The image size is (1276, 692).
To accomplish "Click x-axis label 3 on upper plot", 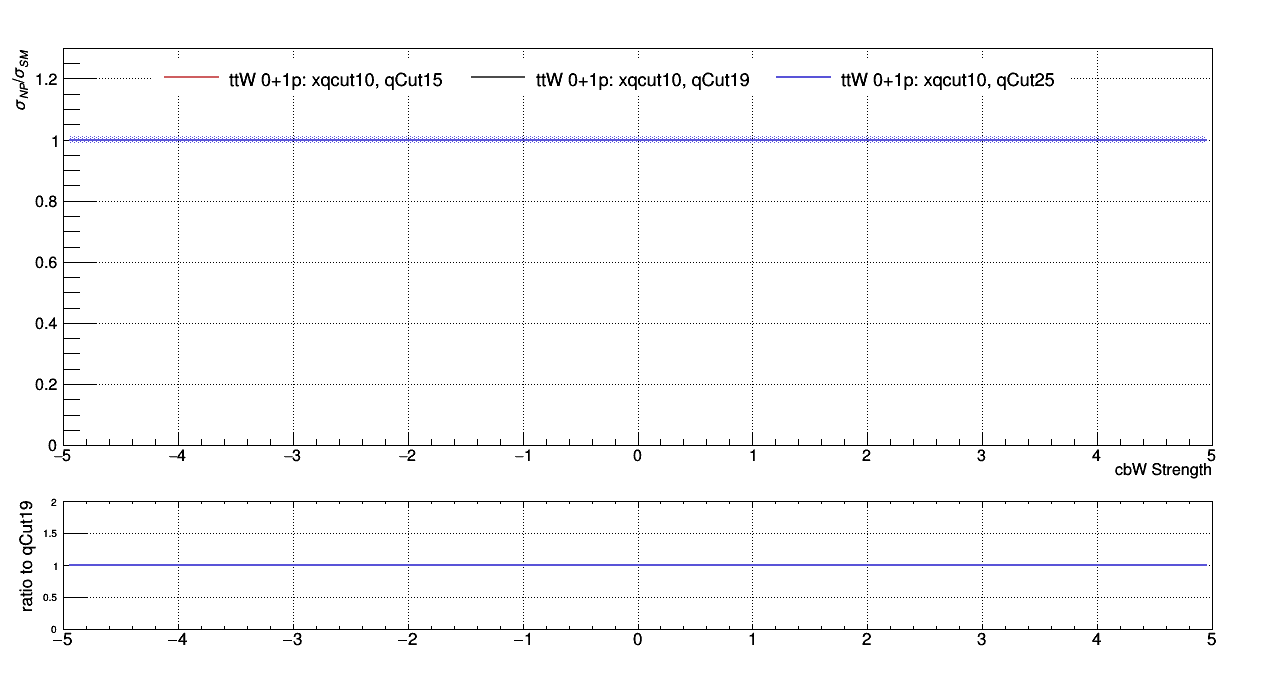I will coord(982,457).
